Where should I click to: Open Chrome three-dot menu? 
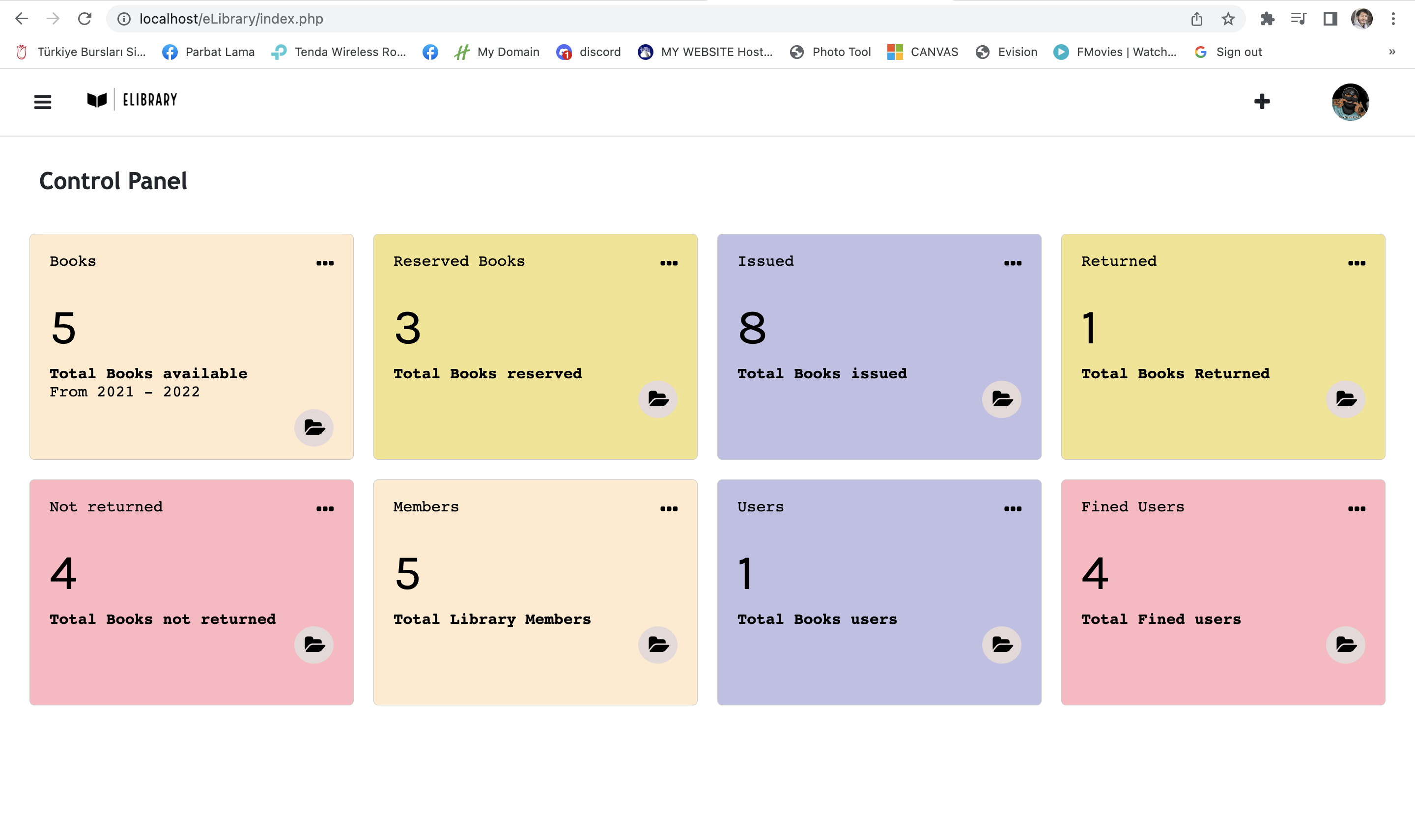click(x=1393, y=19)
